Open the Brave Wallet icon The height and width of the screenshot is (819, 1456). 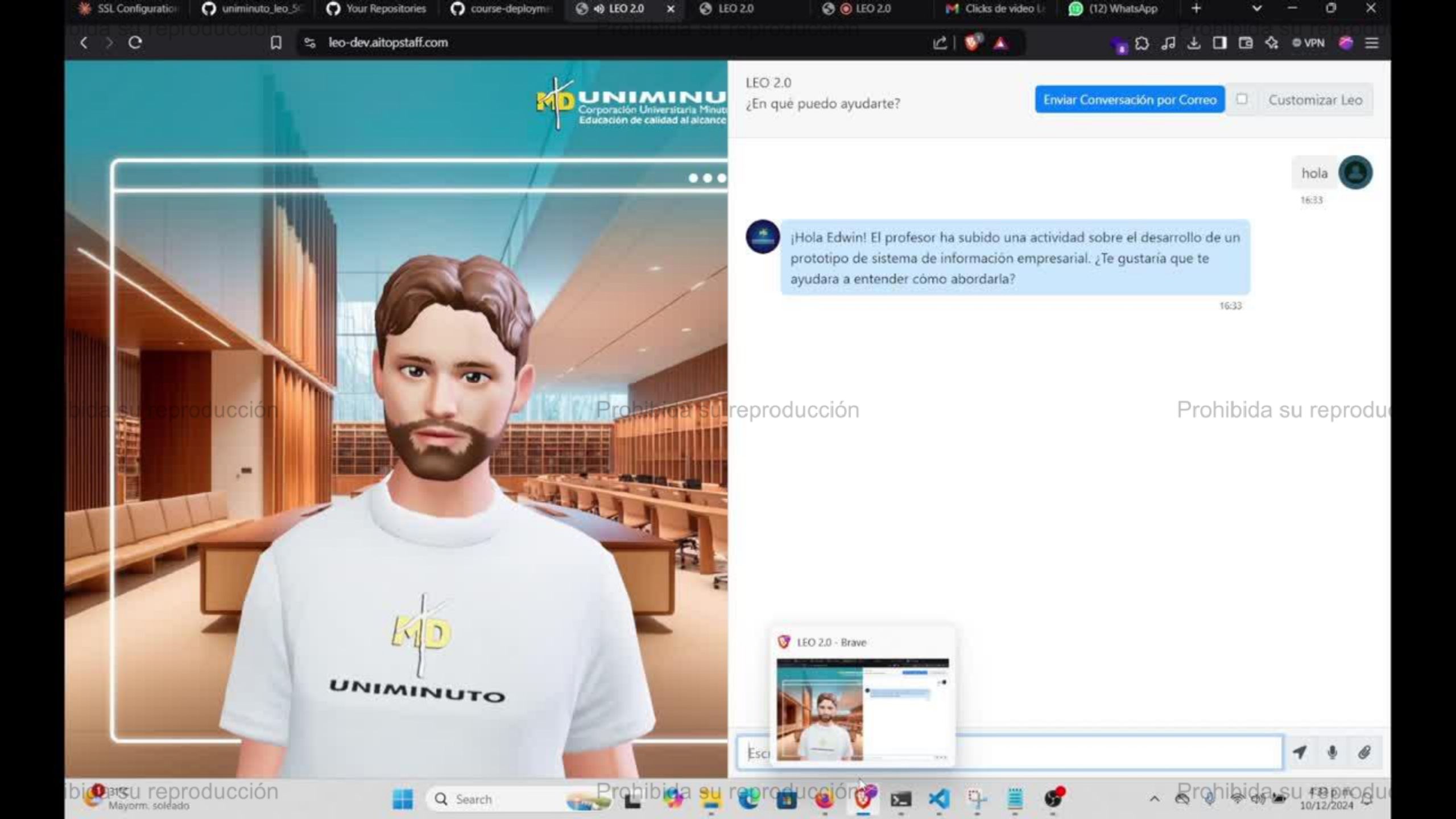[1246, 43]
